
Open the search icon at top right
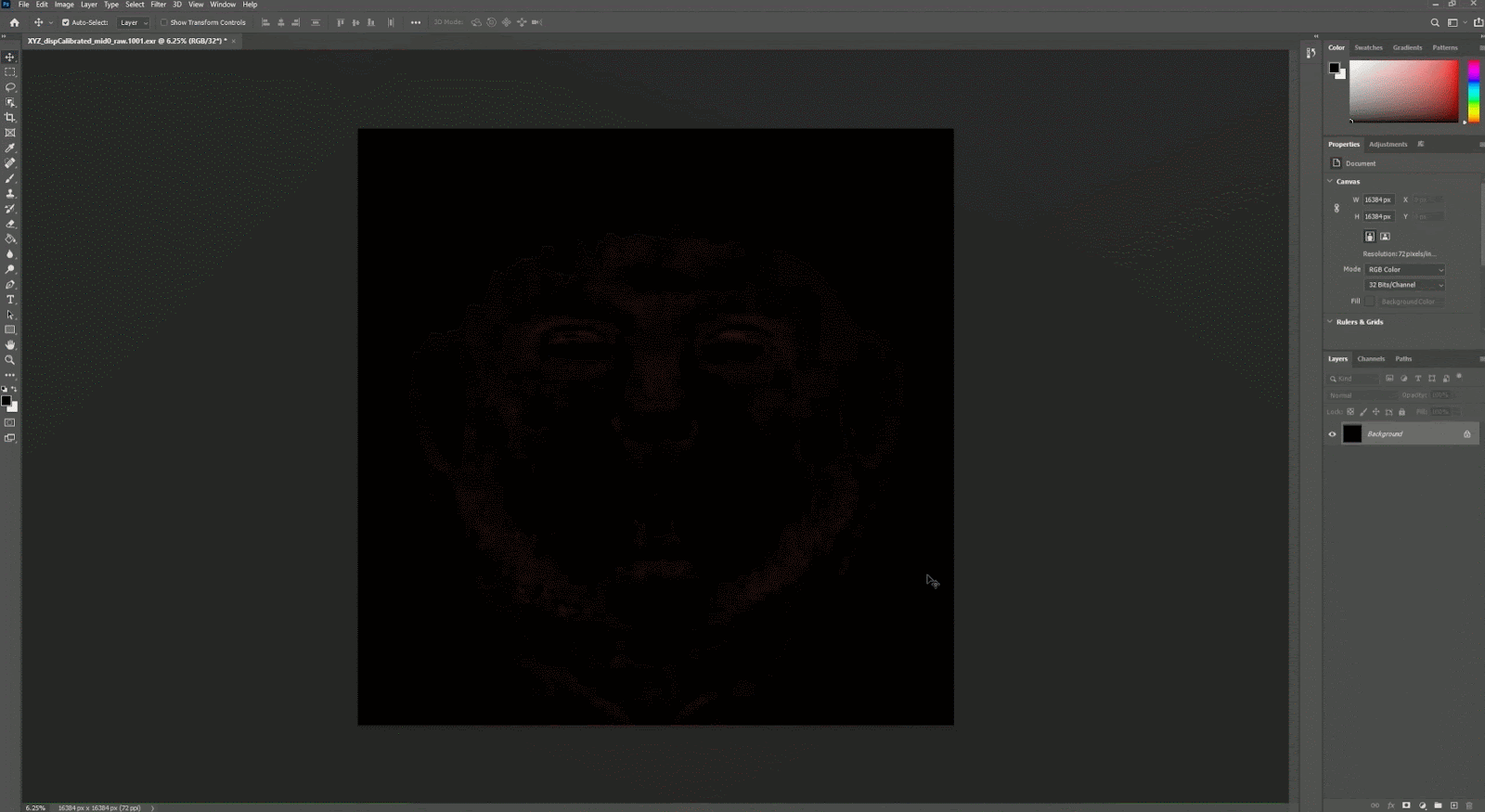pos(1435,22)
